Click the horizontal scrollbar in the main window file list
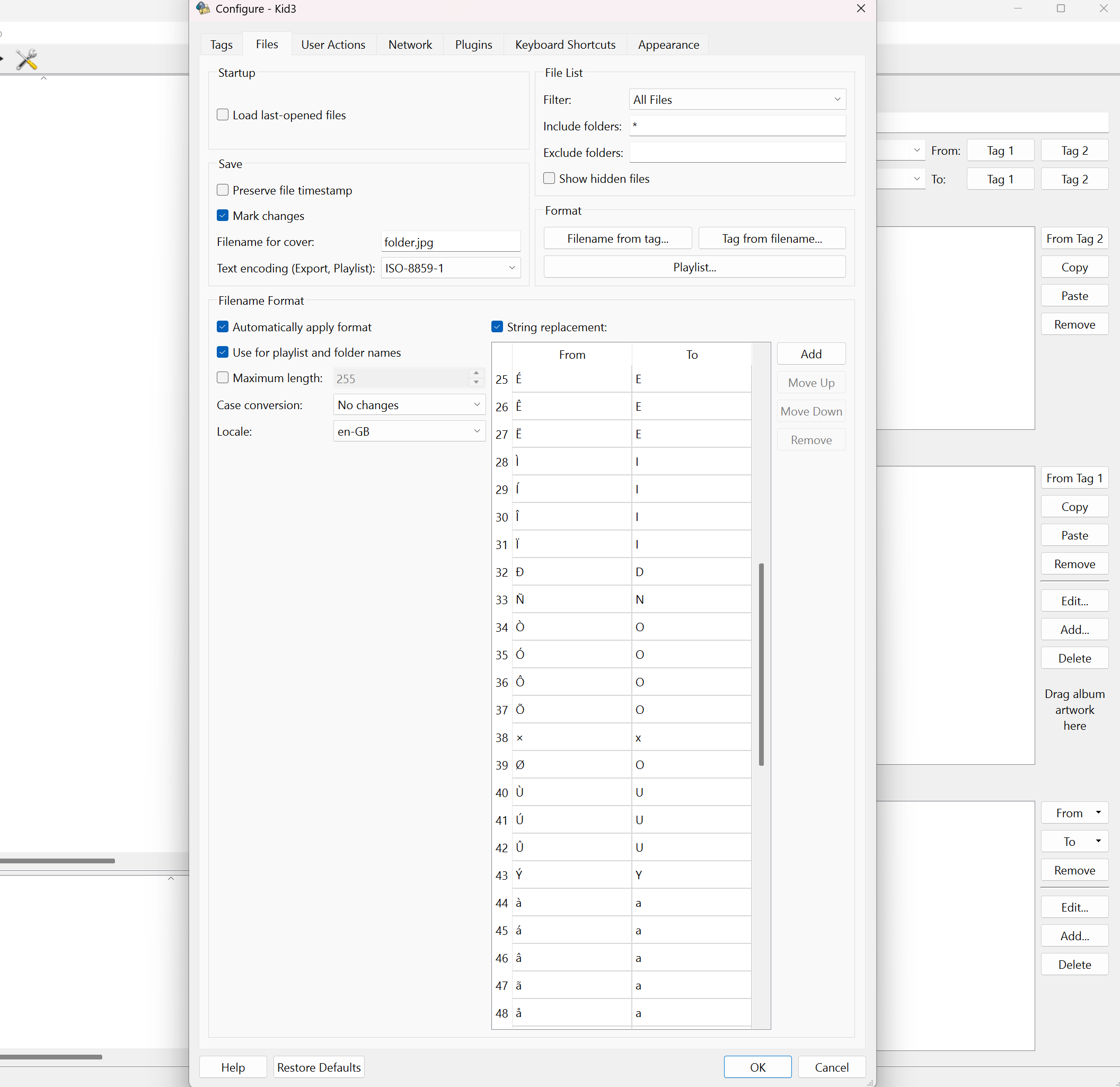1120x1087 pixels. pos(57,861)
